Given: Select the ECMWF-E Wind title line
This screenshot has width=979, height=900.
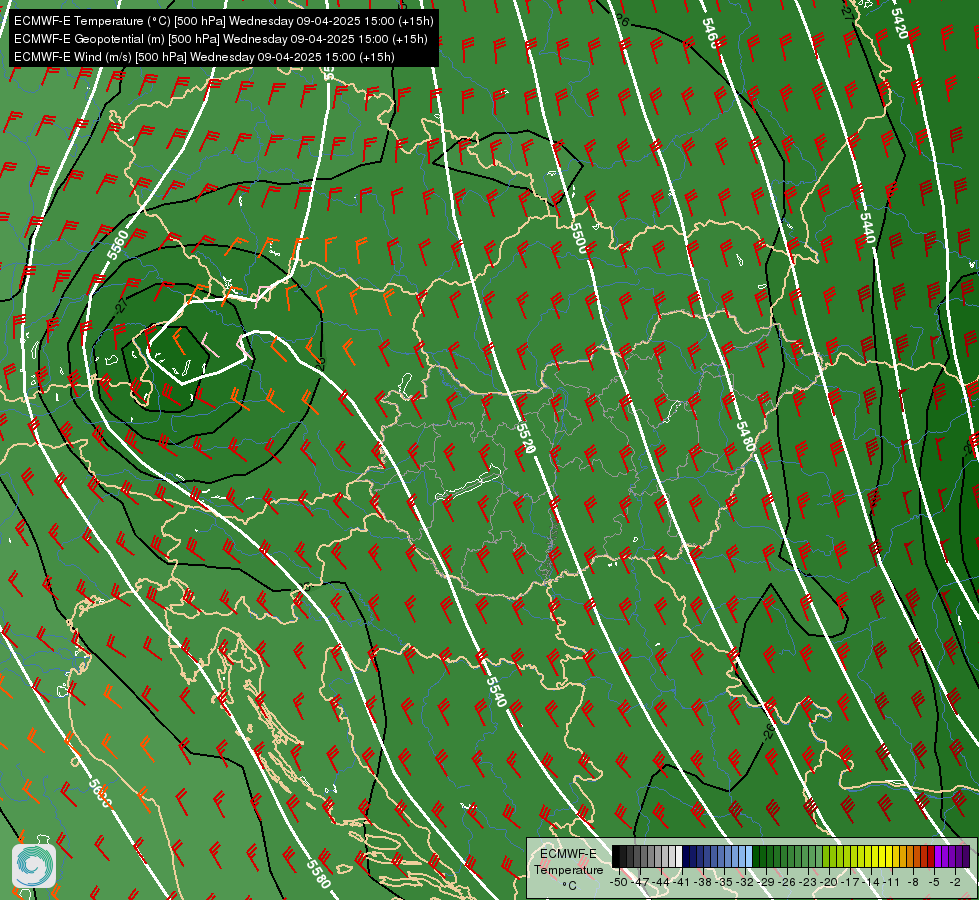Looking at the screenshot, I should point(204,57).
